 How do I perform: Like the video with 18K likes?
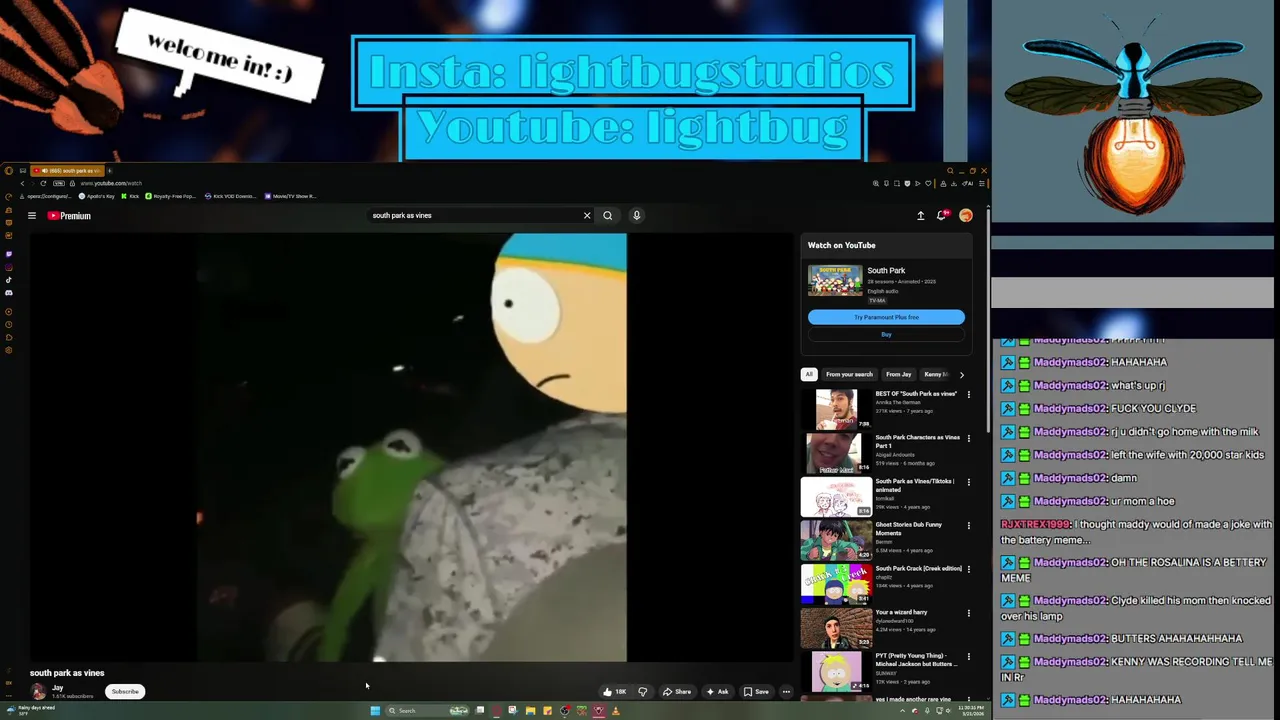pos(614,692)
